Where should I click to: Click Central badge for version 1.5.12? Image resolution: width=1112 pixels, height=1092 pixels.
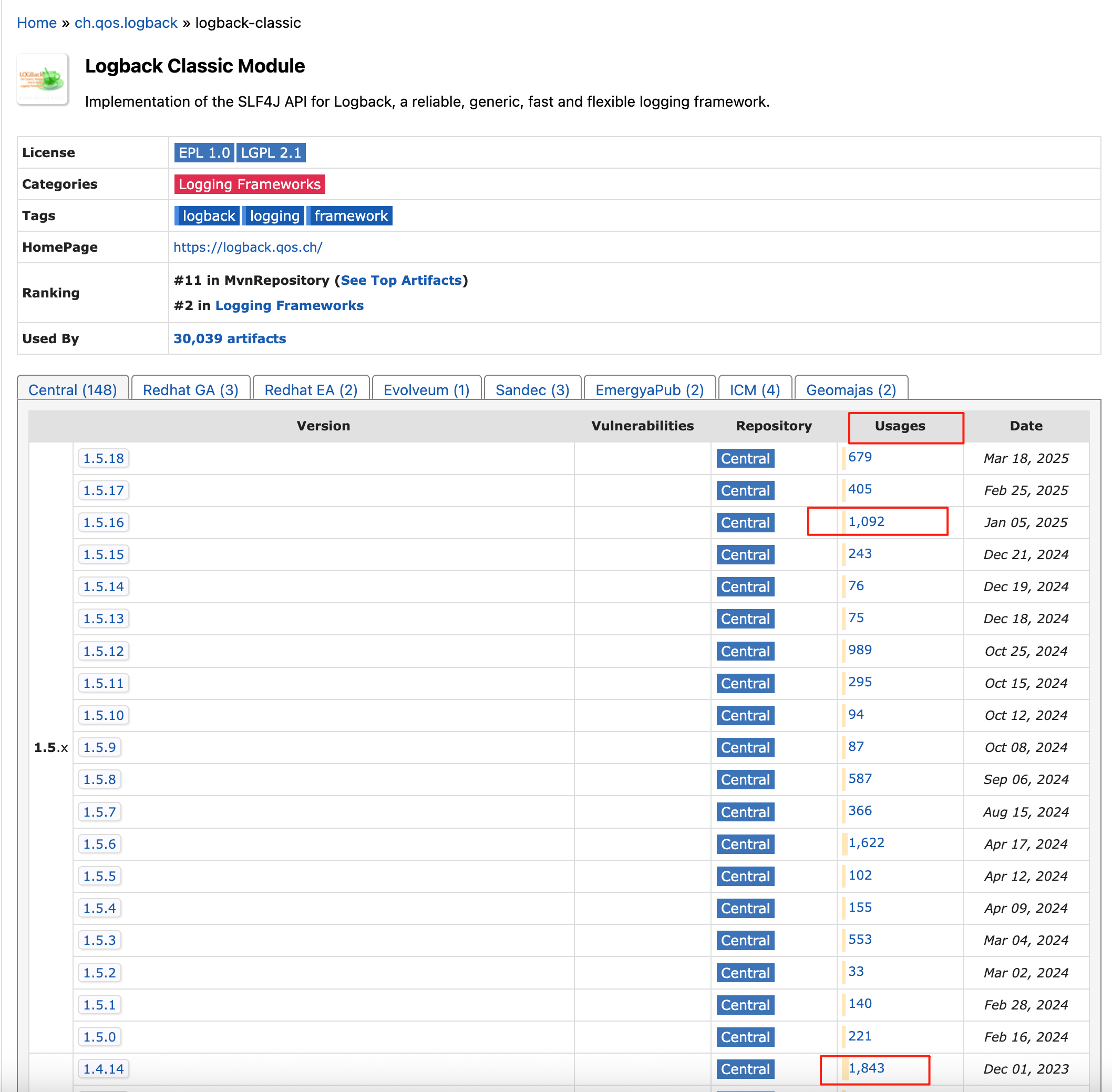click(745, 651)
